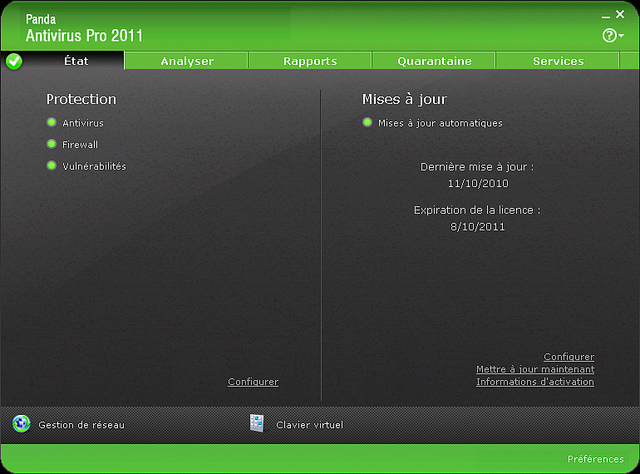640x474 pixels.
Task: Select the Services tab
Action: 558,61
